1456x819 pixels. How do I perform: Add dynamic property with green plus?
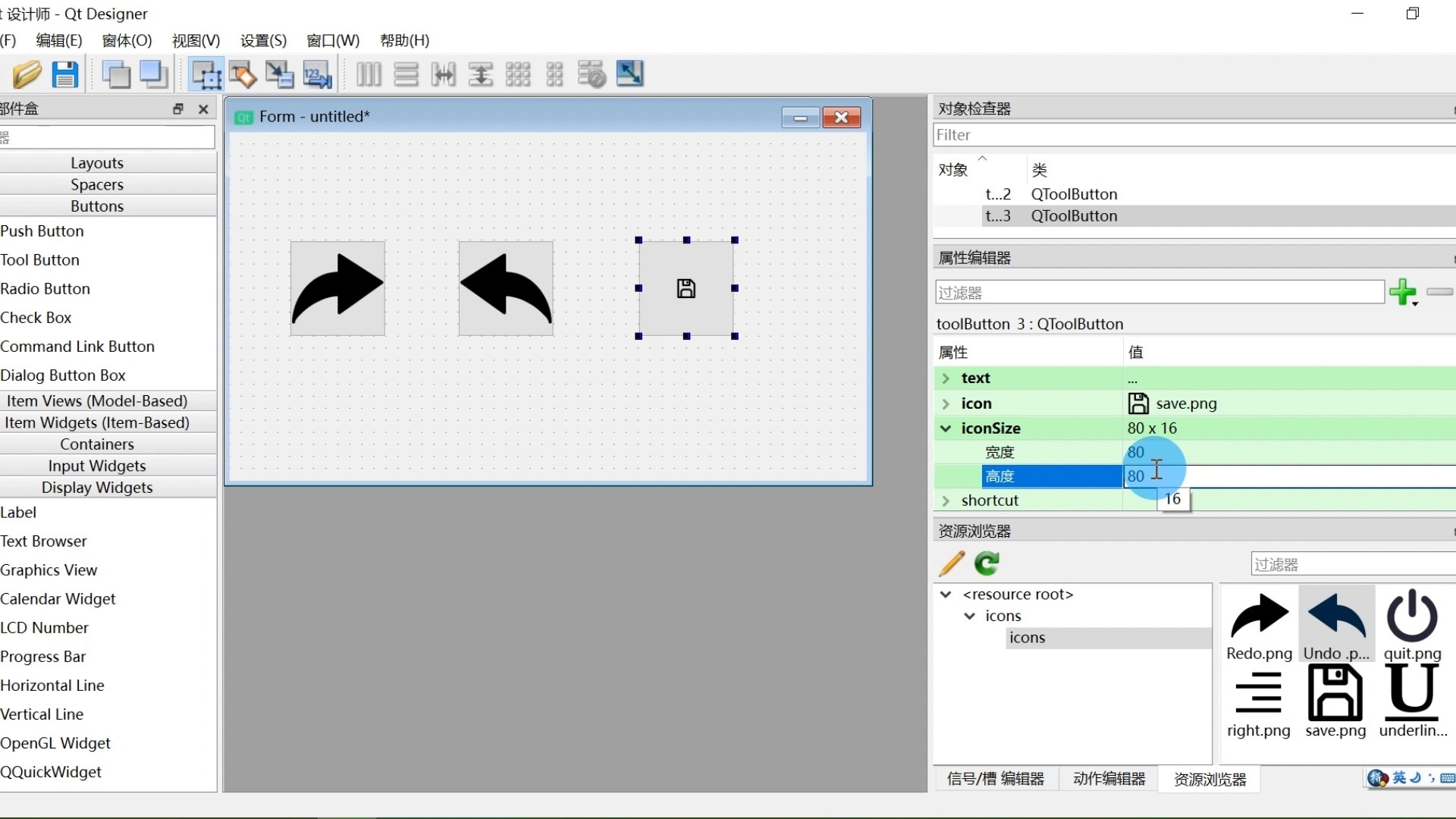1402,292
